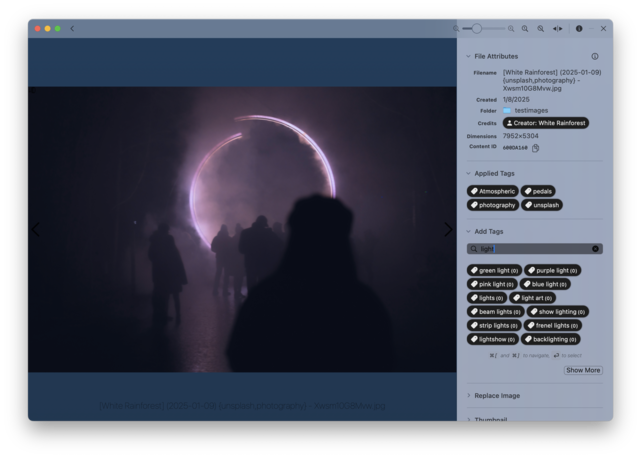Click the Atmospheric applied tag
The image size is (641, 458).
click(x=493, y=191)
